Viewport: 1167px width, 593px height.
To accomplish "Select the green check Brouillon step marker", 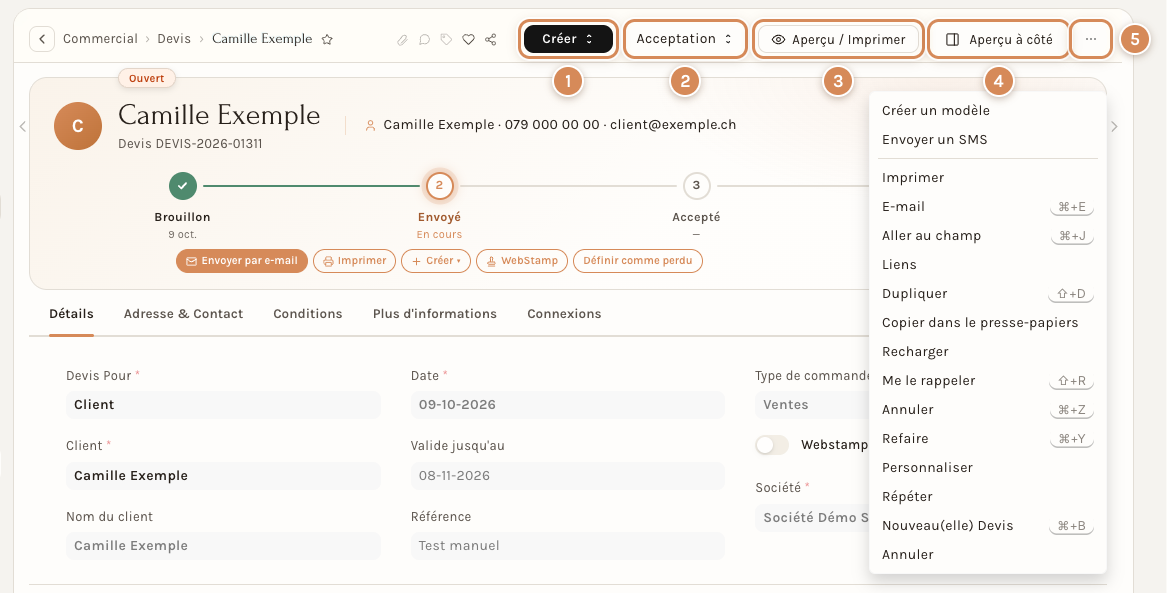I will click(182, 186).
